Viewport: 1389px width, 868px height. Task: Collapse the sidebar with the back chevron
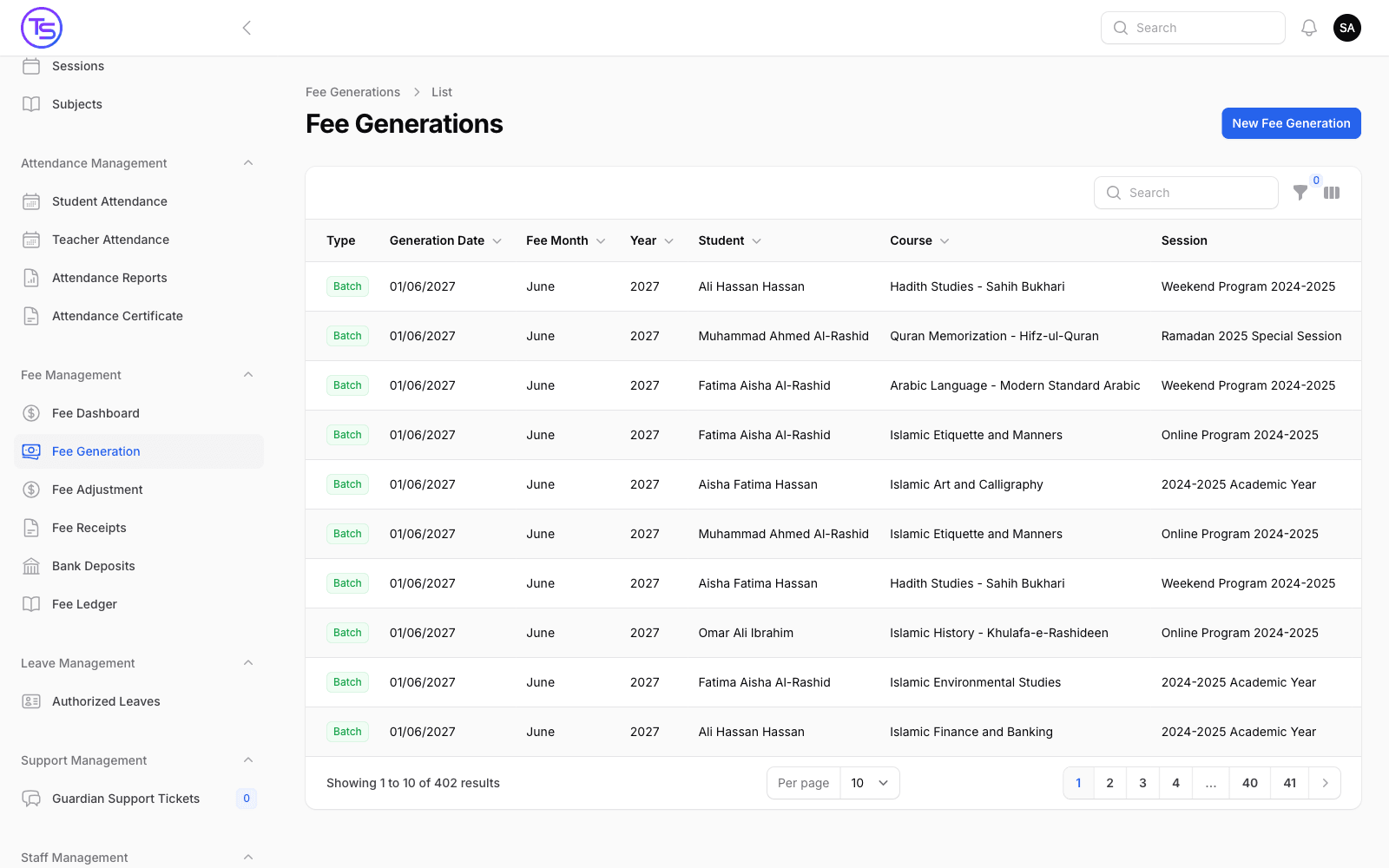[247, 28]
